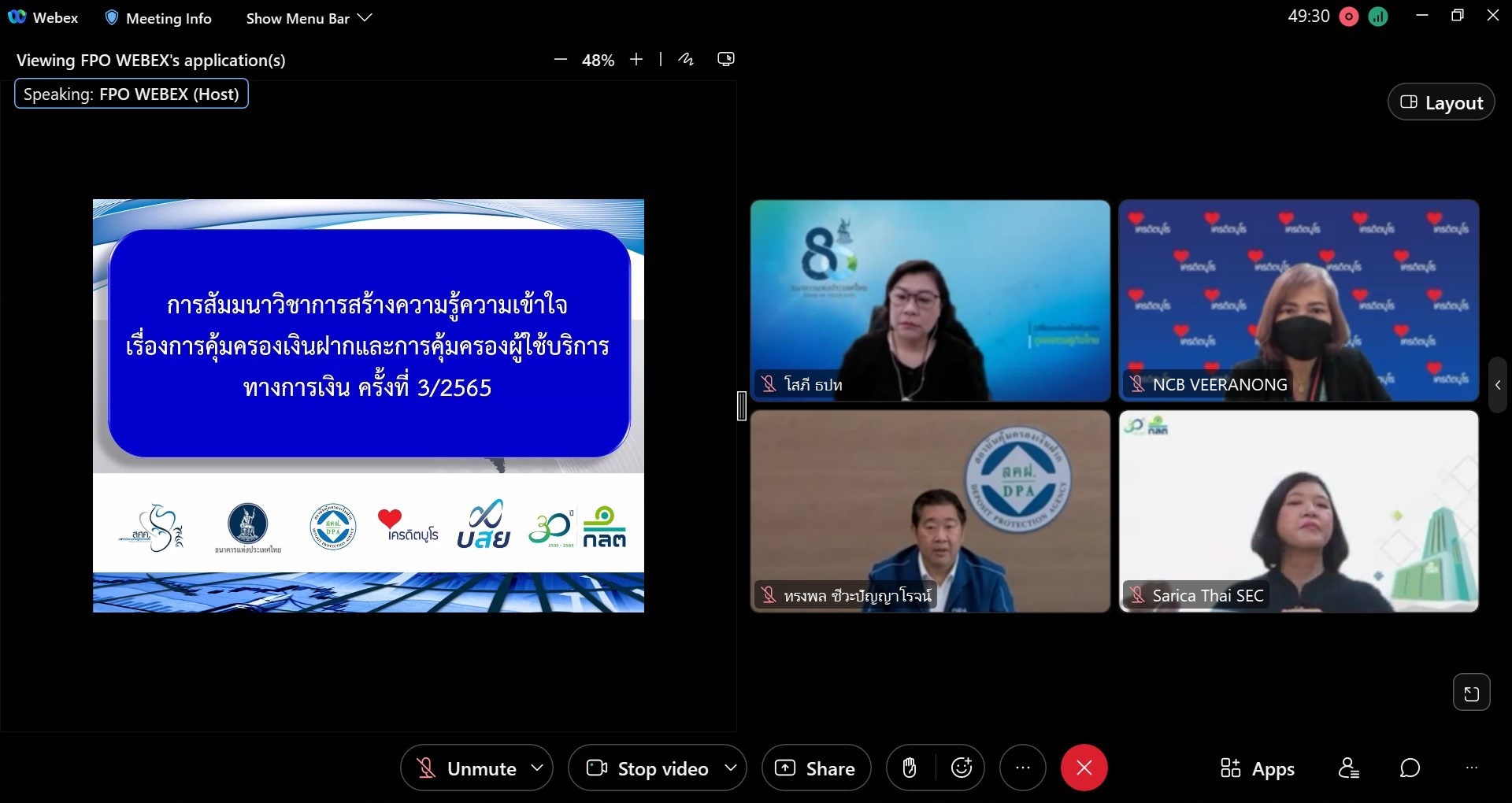This screenshot has height=803, width=1512.
Task: Select the shared presentation slide
Action: pos(369,405)
